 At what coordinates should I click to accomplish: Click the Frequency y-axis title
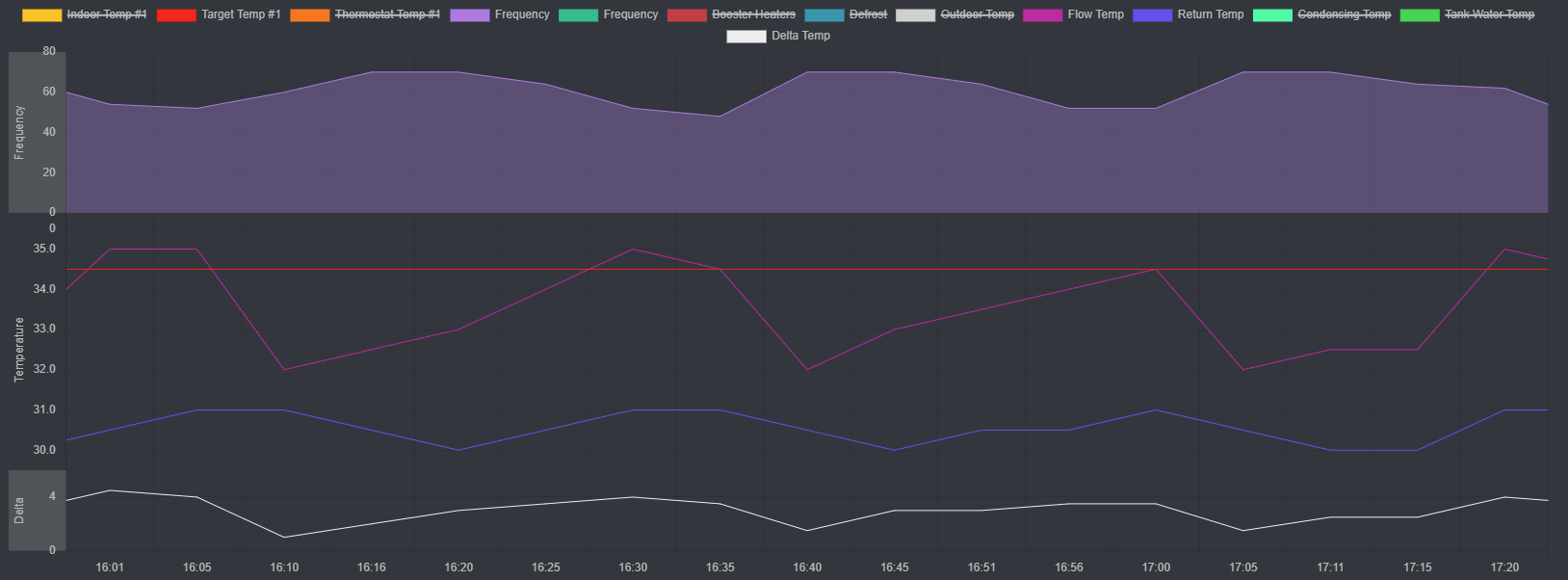coord(19,132)
